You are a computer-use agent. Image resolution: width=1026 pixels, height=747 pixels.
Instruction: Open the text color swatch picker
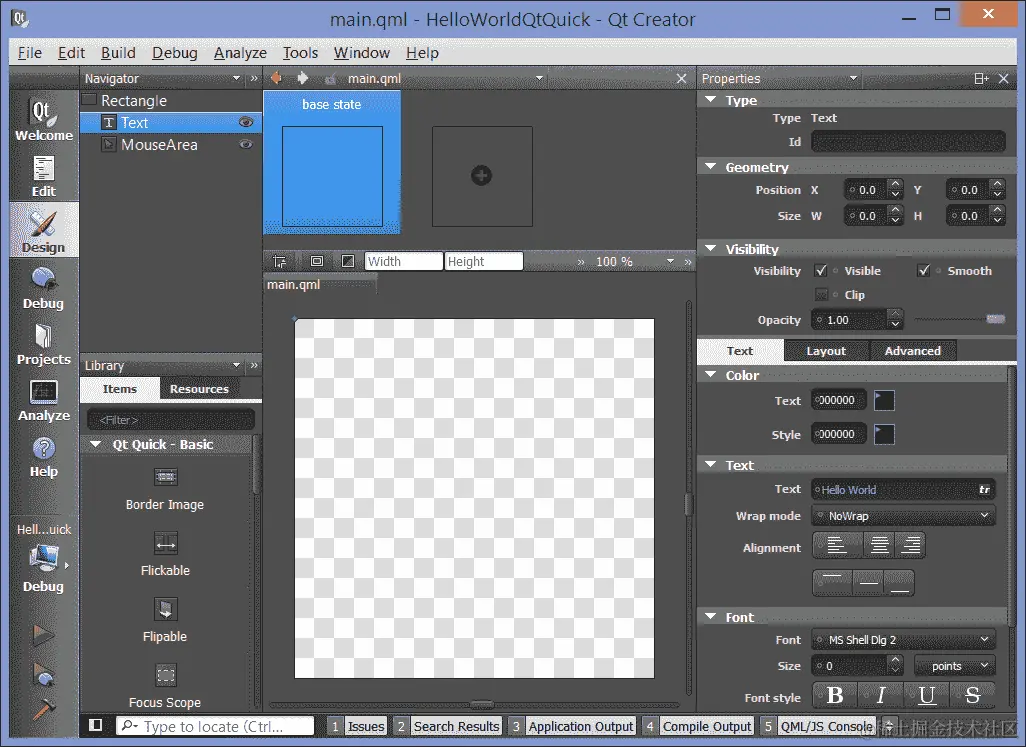click(x=882, y=399)
